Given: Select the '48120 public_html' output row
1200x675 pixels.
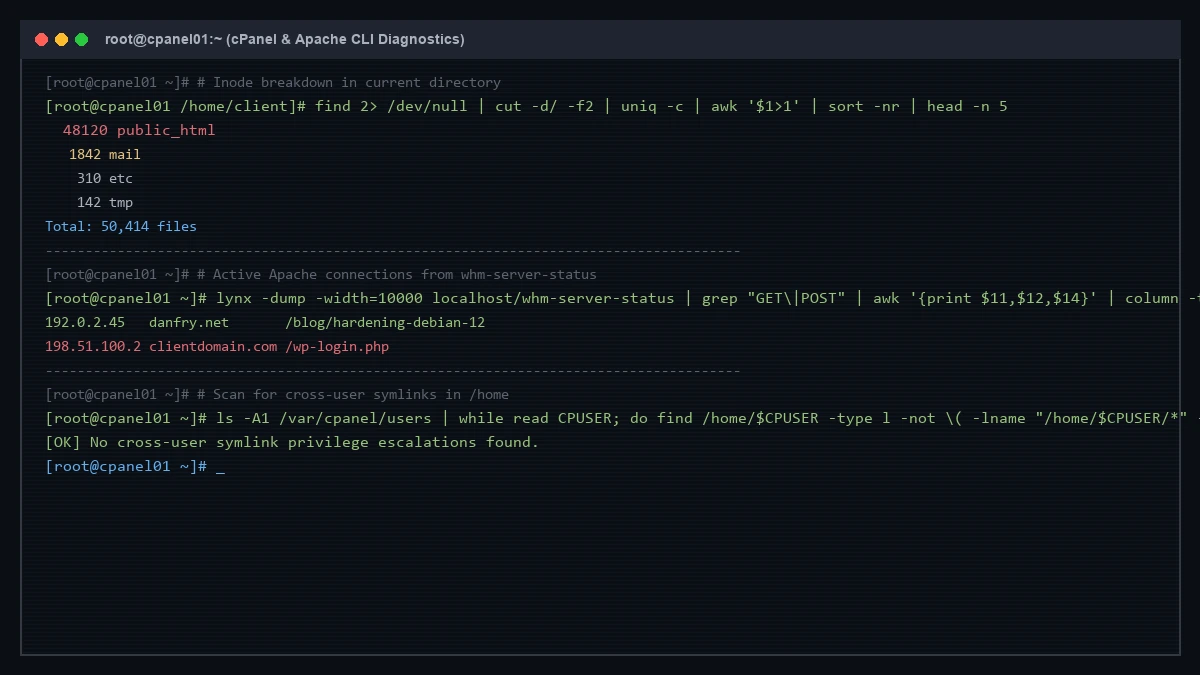Looking at the screenshot, I should pyautogui.click(x=138, y=130).
